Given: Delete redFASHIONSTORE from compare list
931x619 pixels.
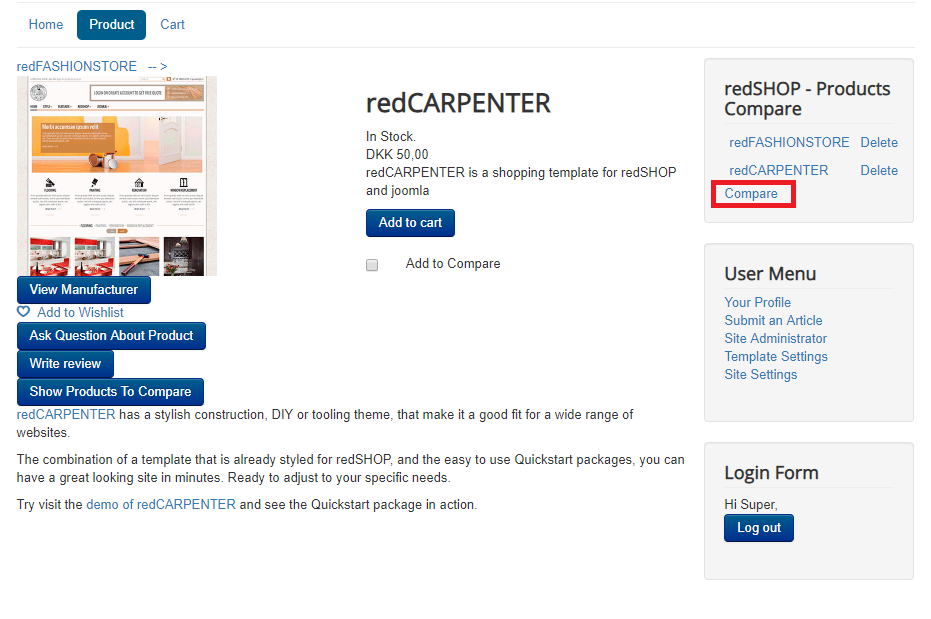Looking at the screenshot, I should [x=879, y=142].
